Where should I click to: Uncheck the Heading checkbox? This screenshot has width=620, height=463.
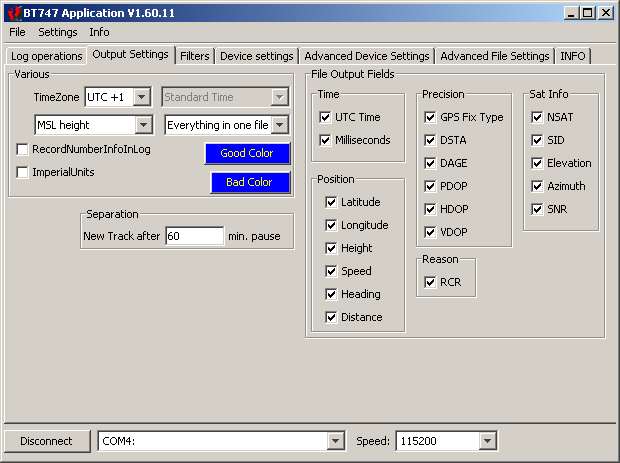pos(331,294)
